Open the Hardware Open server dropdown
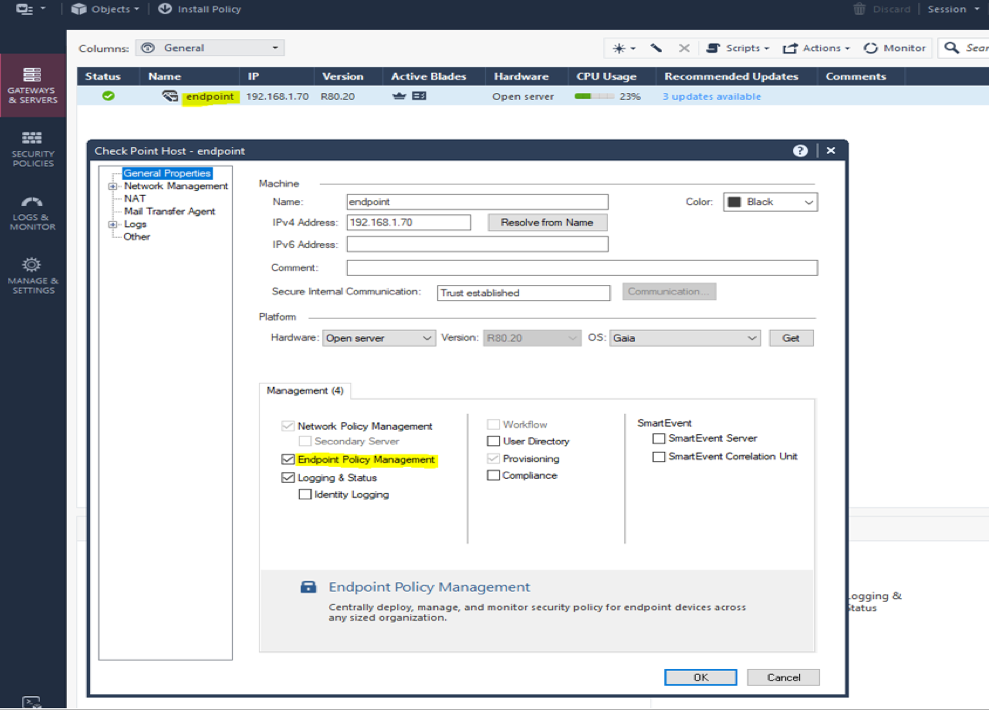Screen dimensions: 989x710 click(378, 338)
